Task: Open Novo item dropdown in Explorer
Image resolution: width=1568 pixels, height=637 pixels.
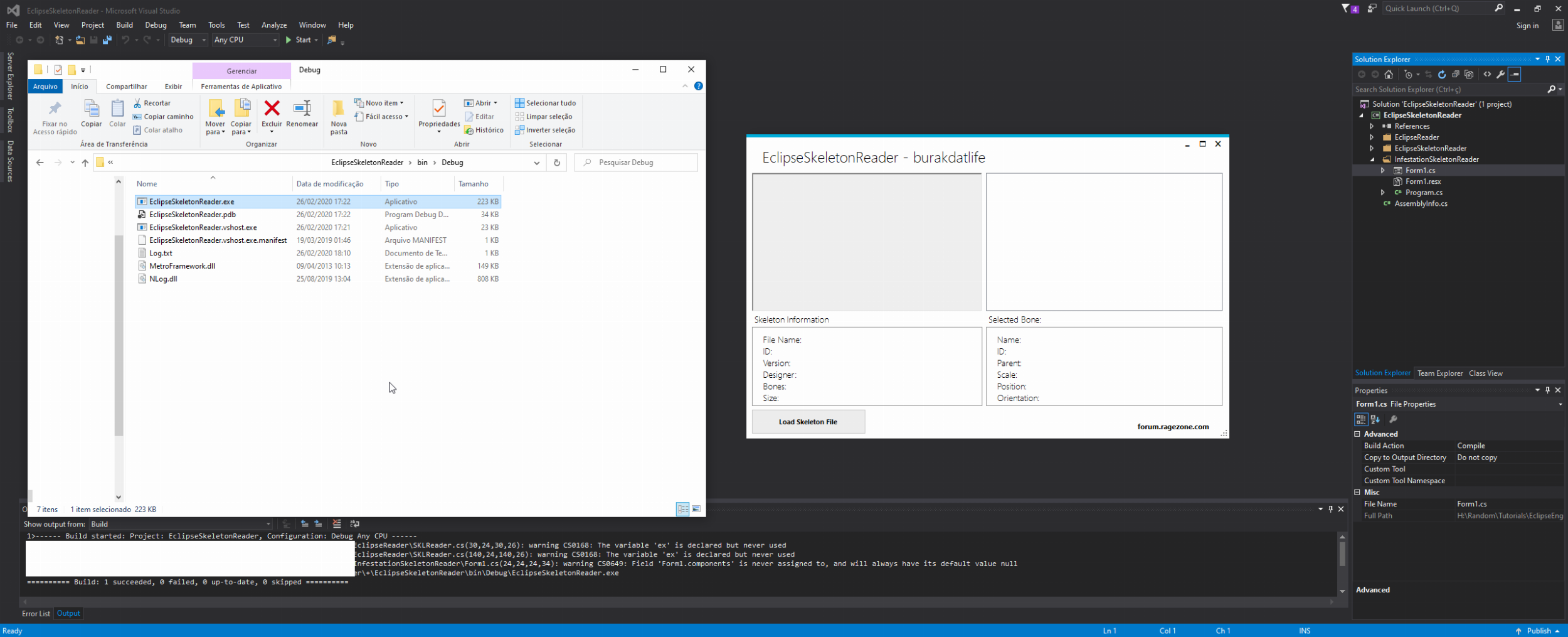Action: [379, 103]
